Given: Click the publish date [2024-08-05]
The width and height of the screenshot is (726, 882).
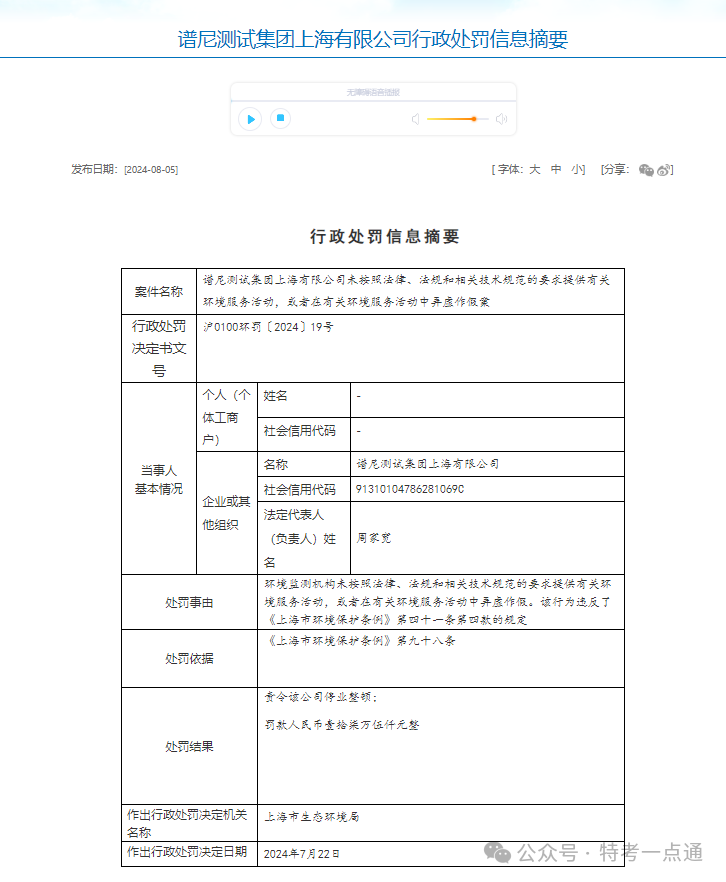Looking at the screenshot, I should [x=151, y=170].
